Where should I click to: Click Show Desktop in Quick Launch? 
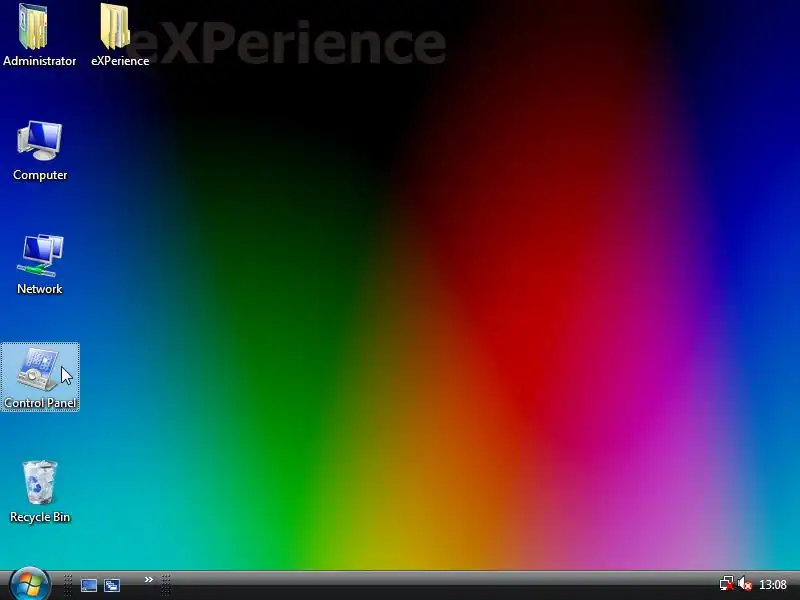tap(89, 585)
